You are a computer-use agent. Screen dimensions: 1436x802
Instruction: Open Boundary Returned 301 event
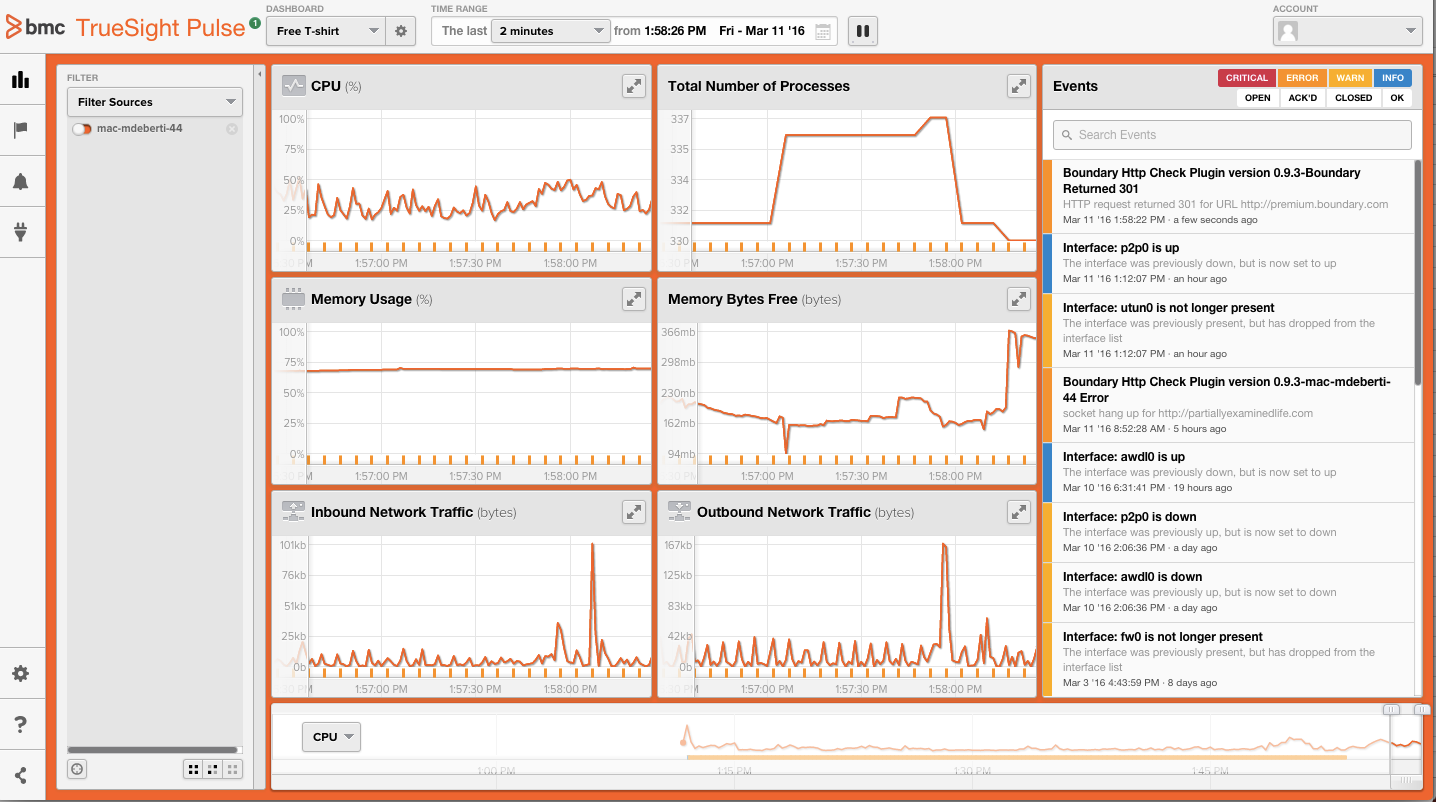click(1229, 196)
